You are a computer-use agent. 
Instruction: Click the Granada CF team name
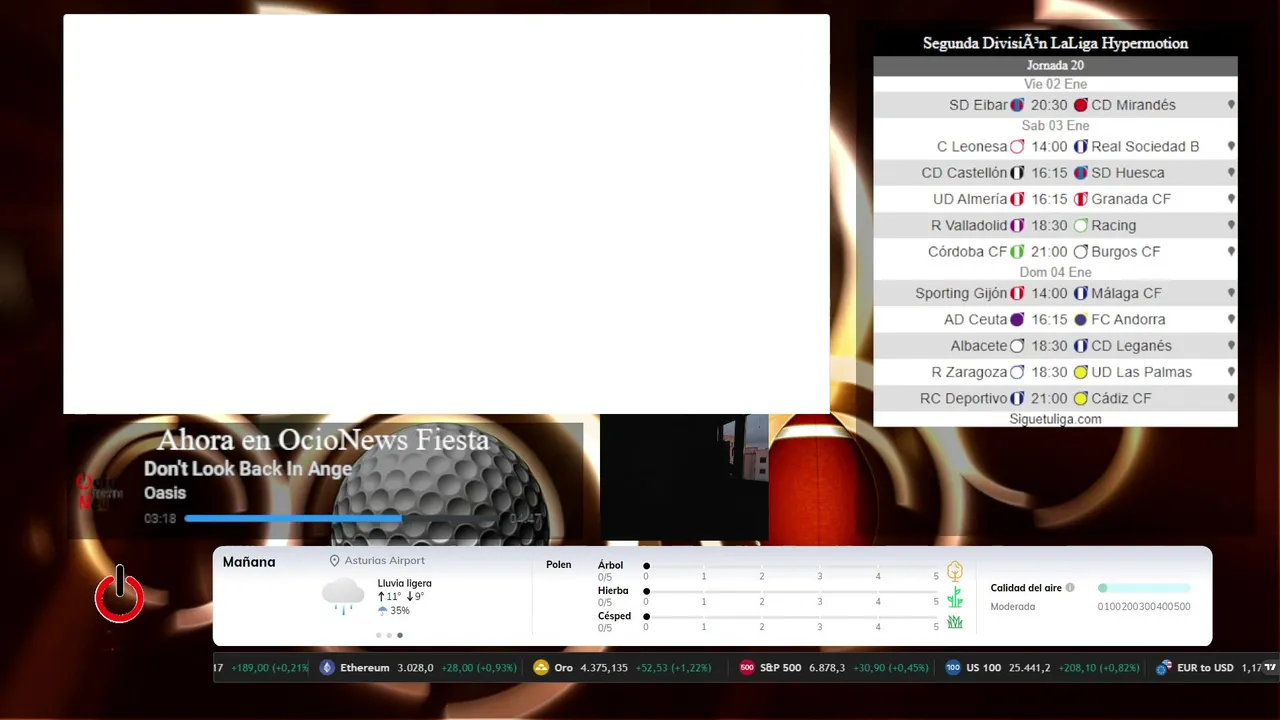pos(1131,199)
